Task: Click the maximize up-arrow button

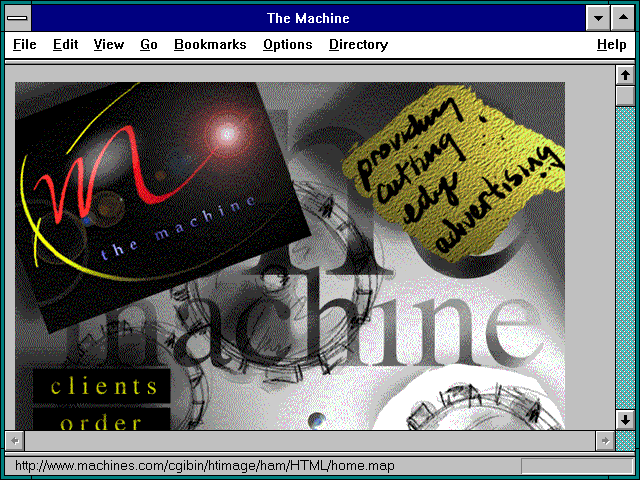Action: 623,18
